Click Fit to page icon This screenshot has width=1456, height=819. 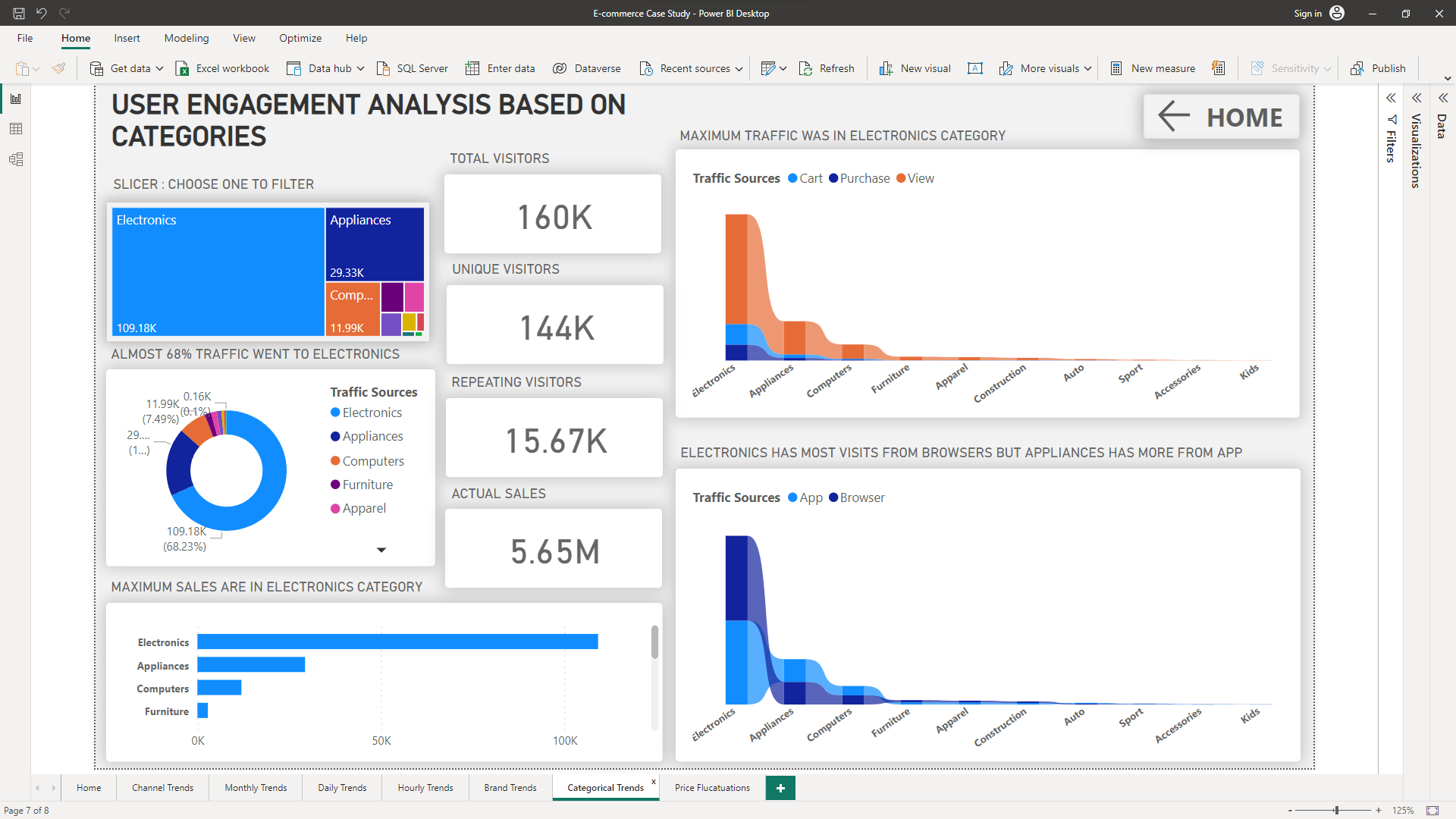pyautogui.click(x=1432, y=810)
